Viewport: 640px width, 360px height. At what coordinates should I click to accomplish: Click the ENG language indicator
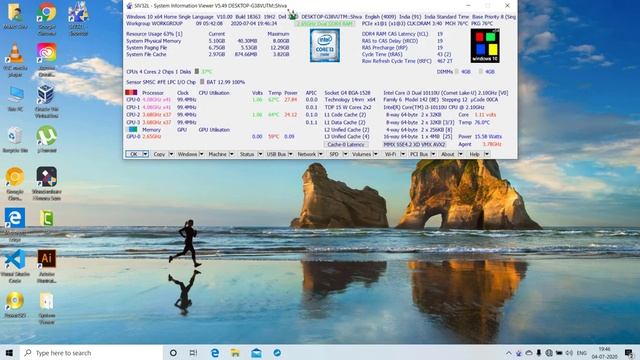click(582, 353)
